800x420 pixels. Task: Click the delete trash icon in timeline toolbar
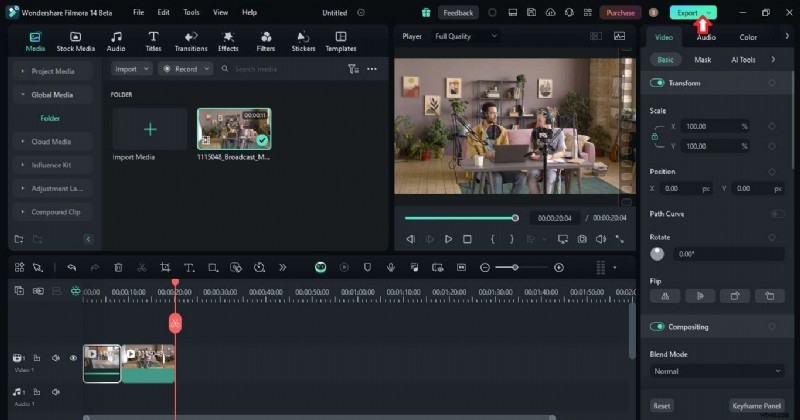pyautogui.click(x=118, y=268)
